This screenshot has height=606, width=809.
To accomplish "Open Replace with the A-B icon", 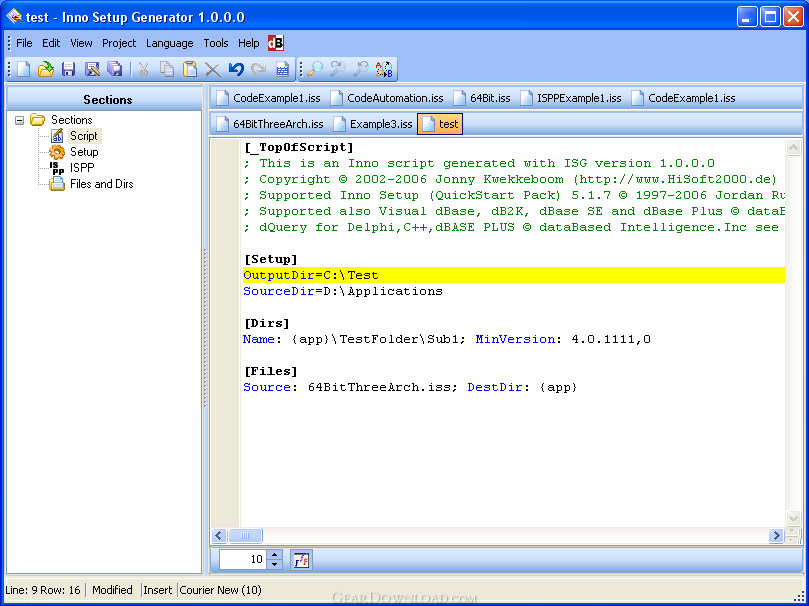I will 384,69.
